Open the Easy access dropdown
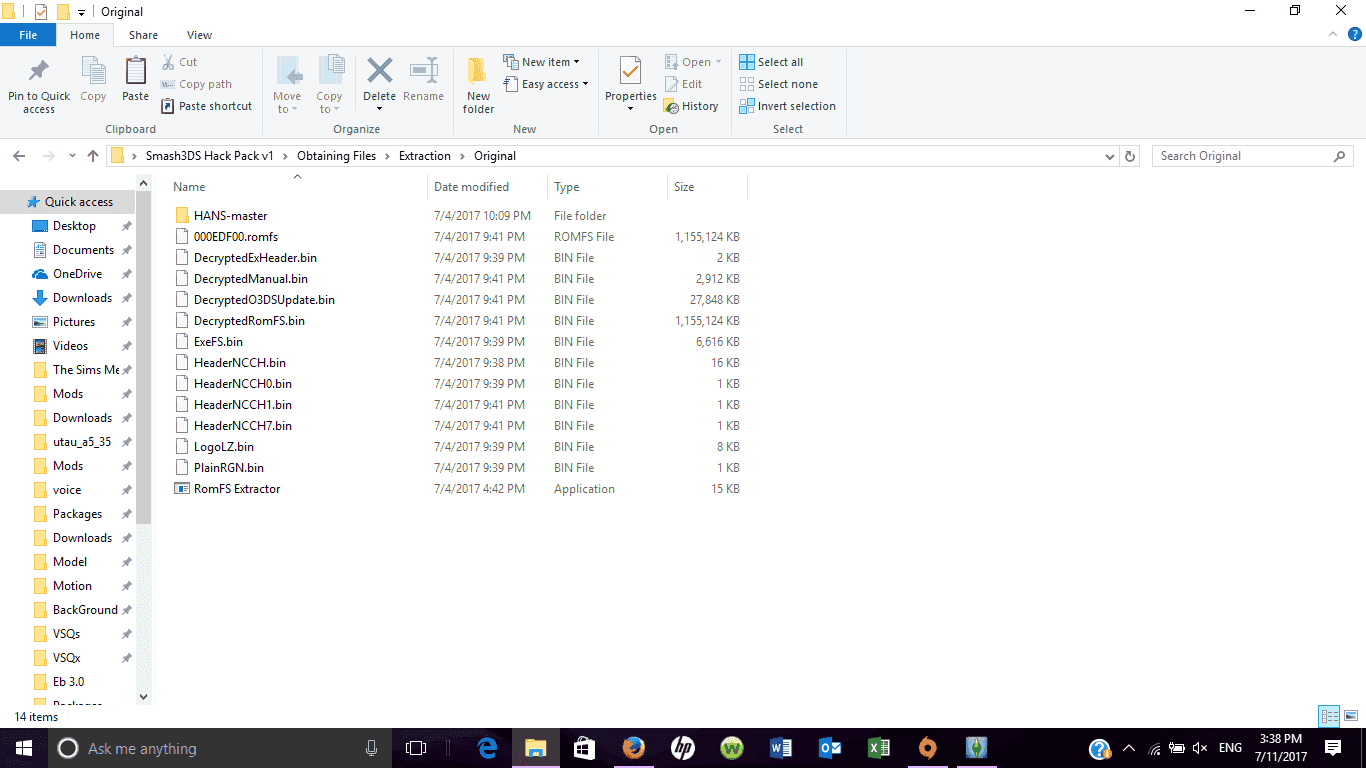 pos(545,84)
